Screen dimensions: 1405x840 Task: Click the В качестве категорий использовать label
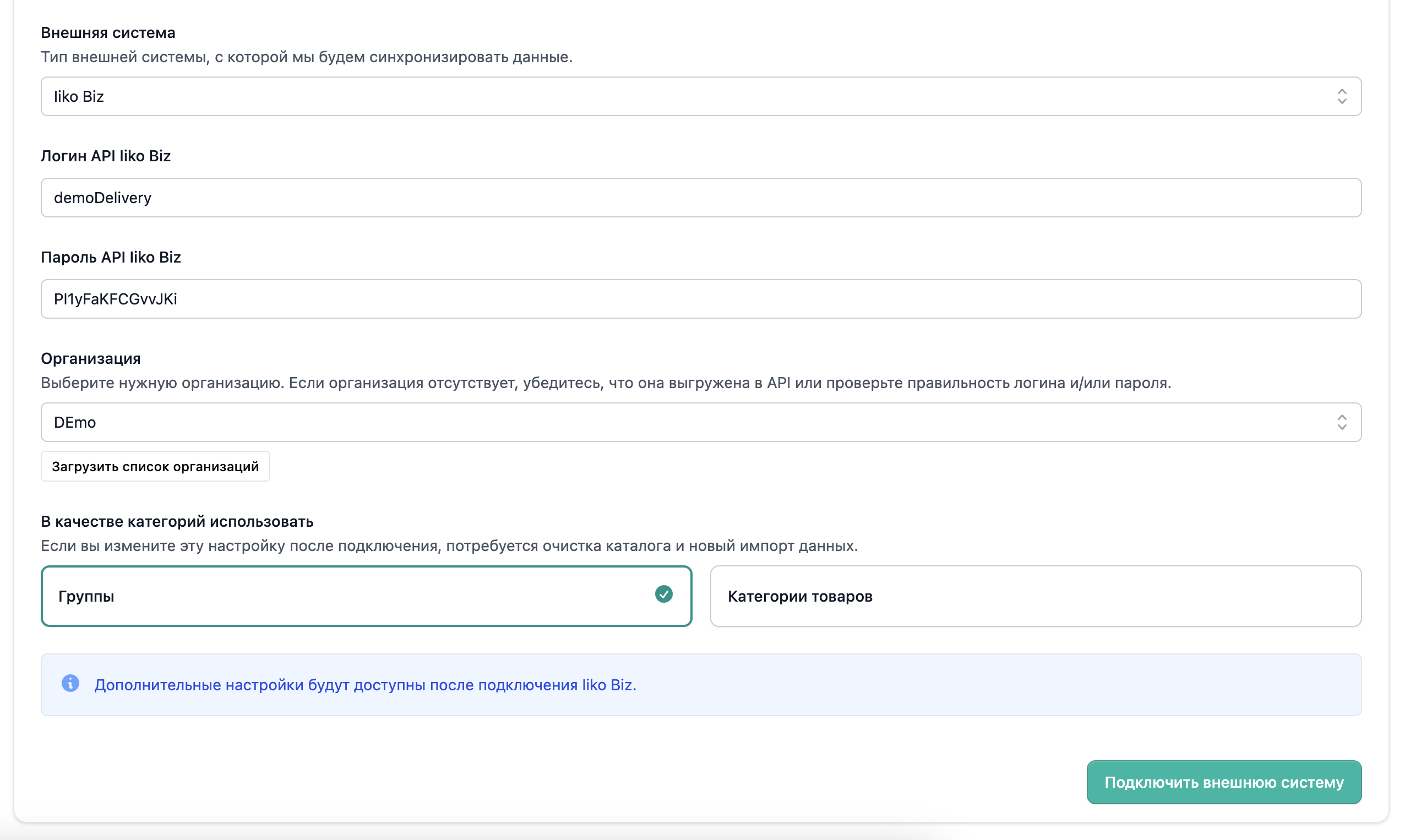pyautogui.click(x=177, y=521)
